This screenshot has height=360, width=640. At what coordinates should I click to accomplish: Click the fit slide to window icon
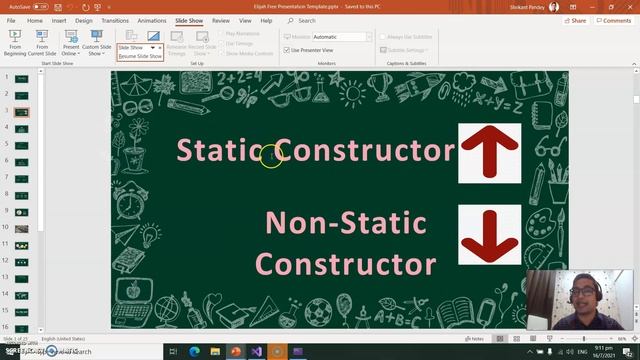coord(634,339)
